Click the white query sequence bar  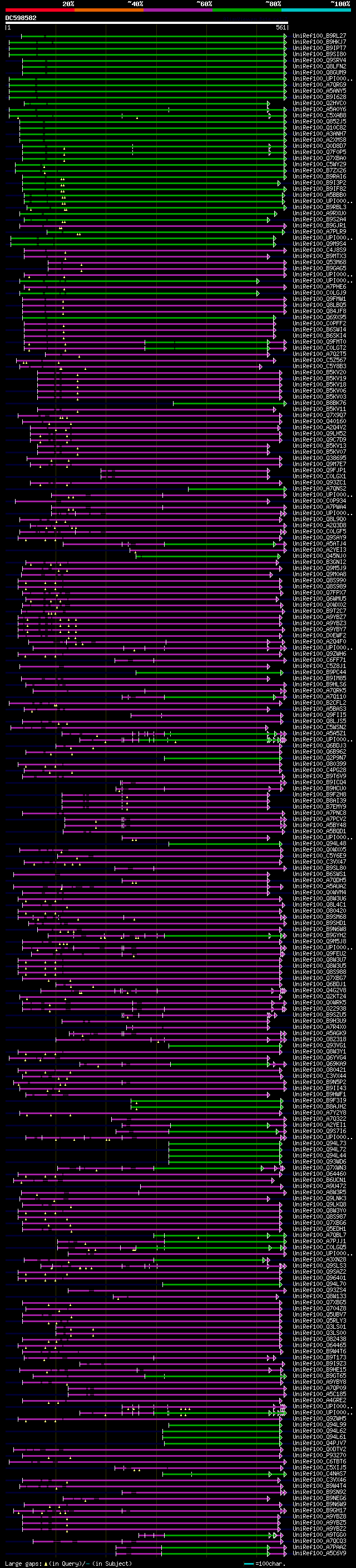(x=147, y=23)
